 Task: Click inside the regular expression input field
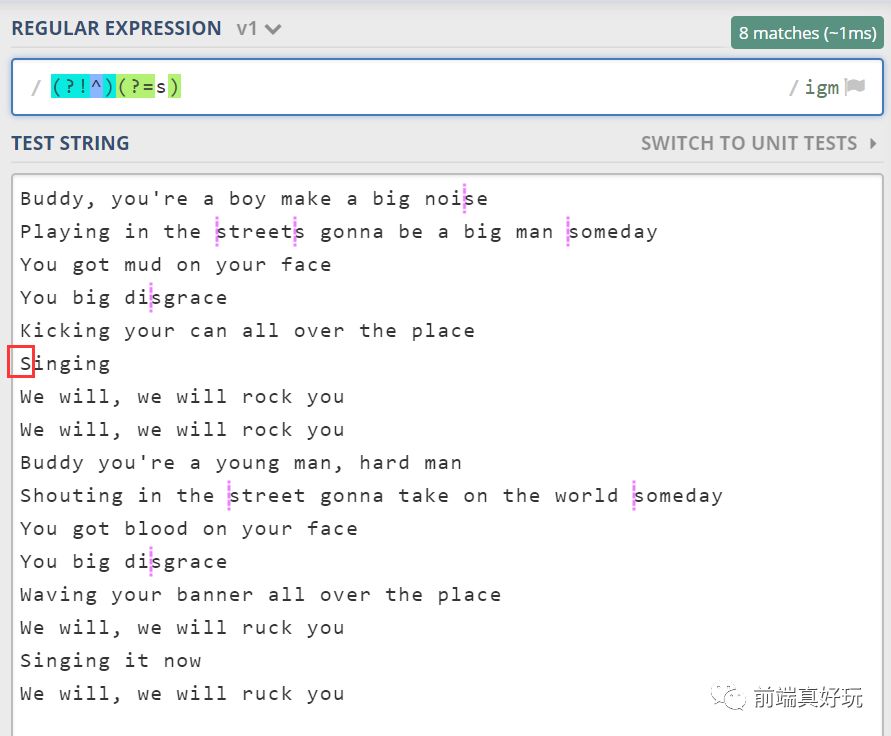[x=447, y=87]
